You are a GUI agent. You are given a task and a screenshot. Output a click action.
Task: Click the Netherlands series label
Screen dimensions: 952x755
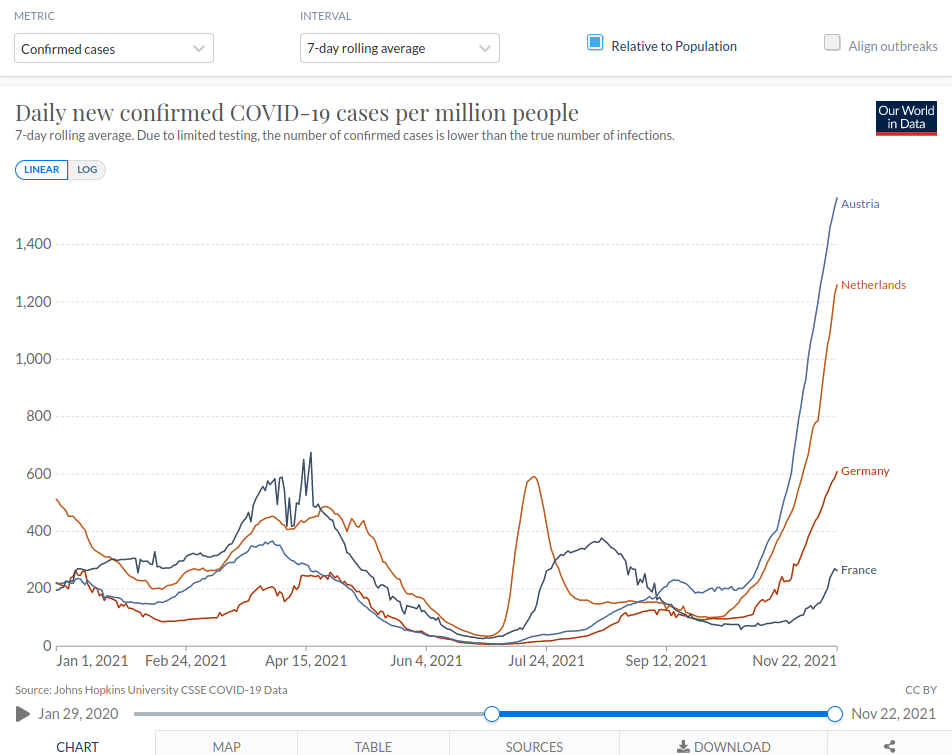(873, 285)
